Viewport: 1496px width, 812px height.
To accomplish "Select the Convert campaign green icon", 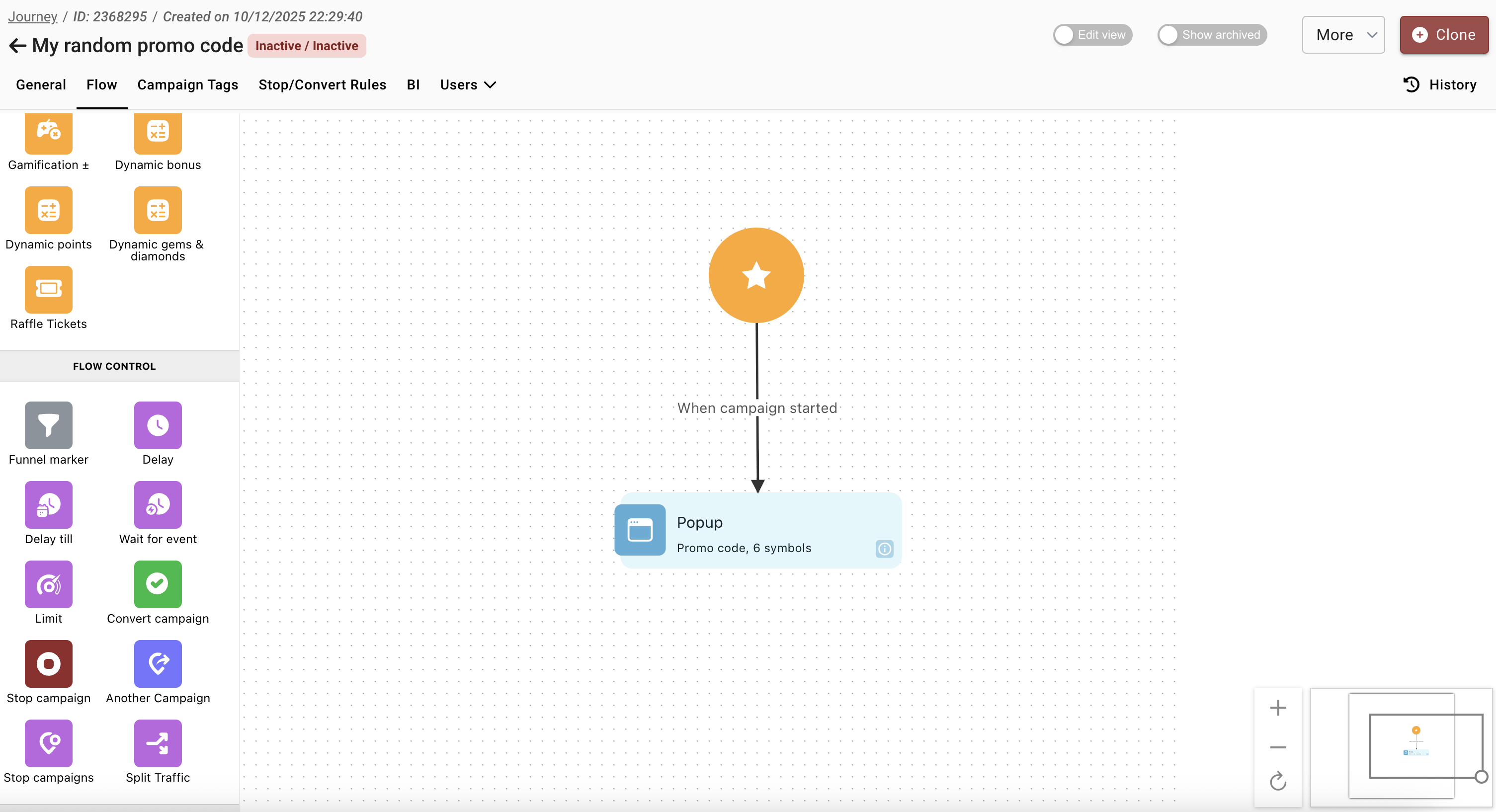I will (x=158, y=584).
